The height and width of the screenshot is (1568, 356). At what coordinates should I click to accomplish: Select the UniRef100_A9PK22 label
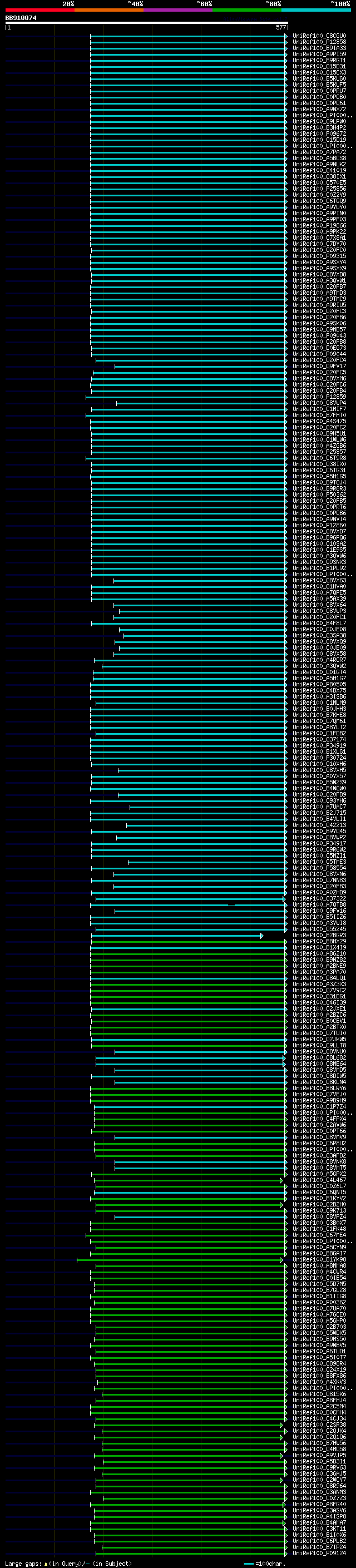(319, 232)
